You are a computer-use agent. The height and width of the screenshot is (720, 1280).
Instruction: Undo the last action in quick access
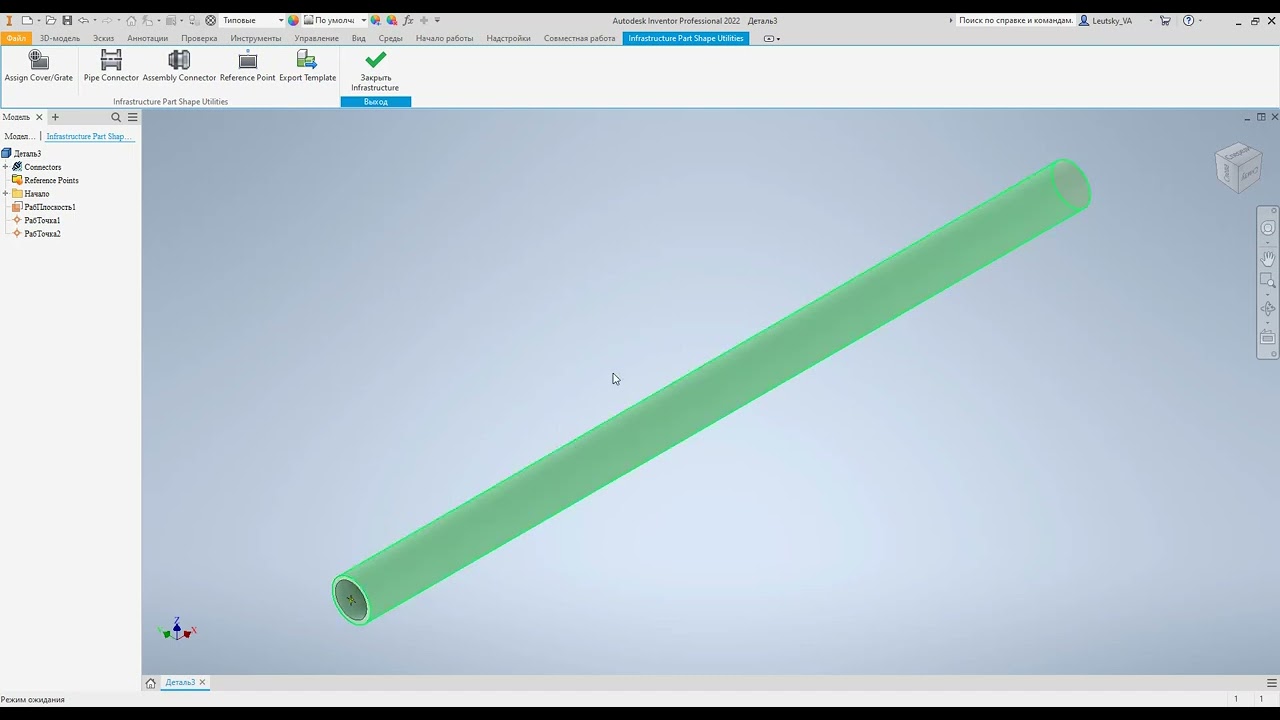pyautogui.click(x=83, y=20)
